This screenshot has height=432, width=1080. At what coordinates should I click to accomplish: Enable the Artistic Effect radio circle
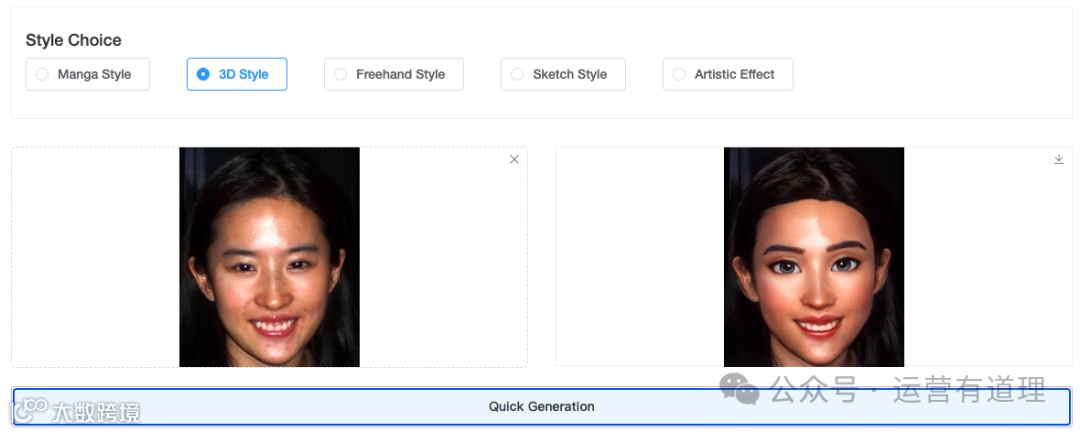[679, 74]
